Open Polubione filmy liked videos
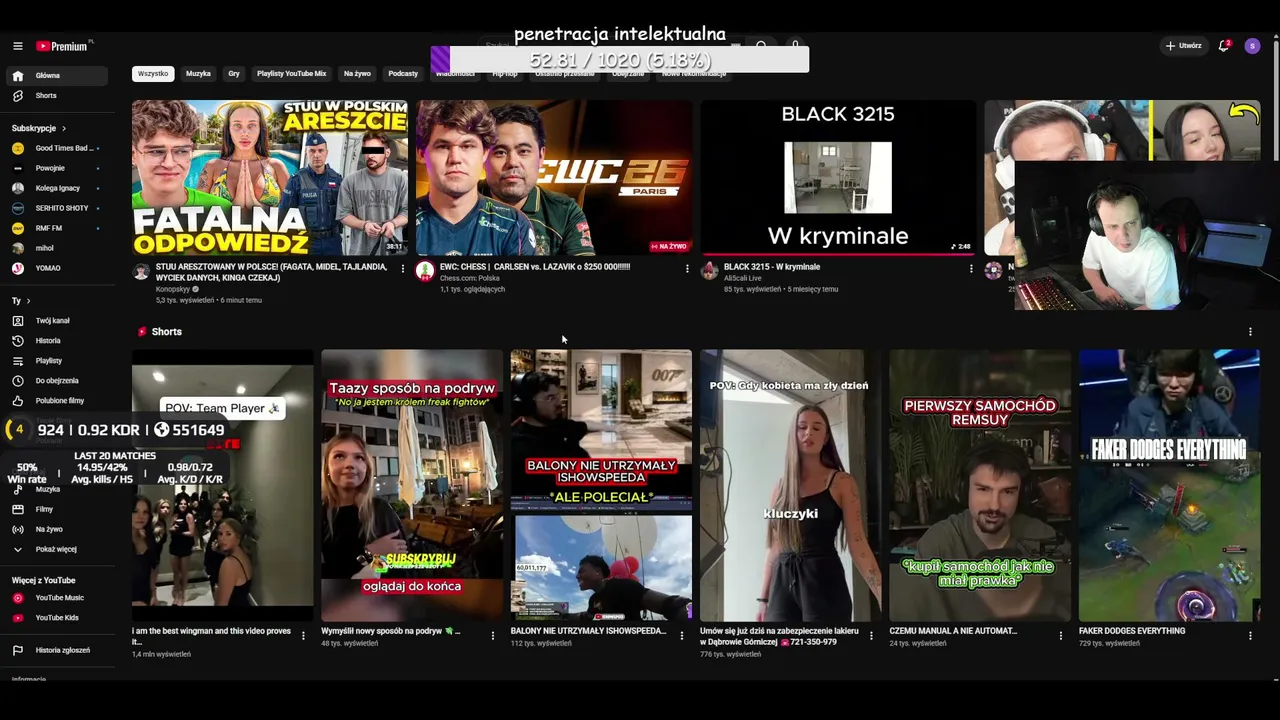Image resolution: width=1280 pixels, height=720 pixels. (56, 401)
